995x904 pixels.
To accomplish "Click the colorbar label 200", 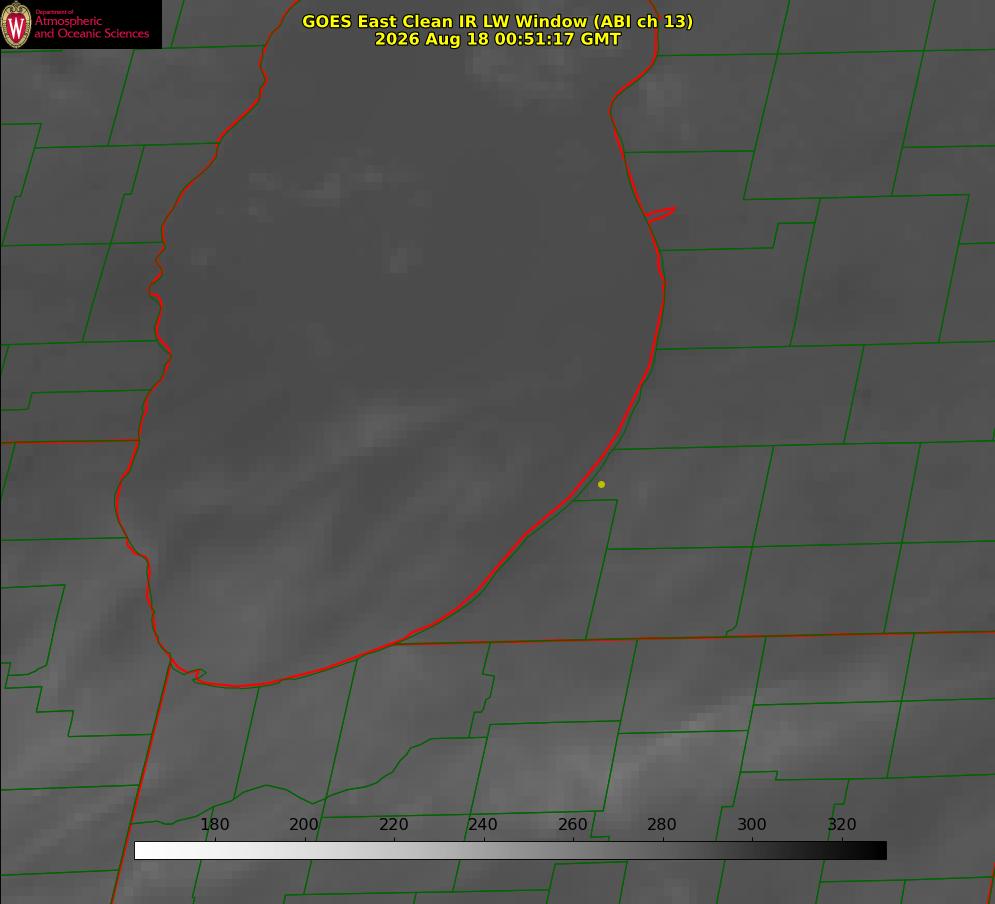I will (304, 824).
